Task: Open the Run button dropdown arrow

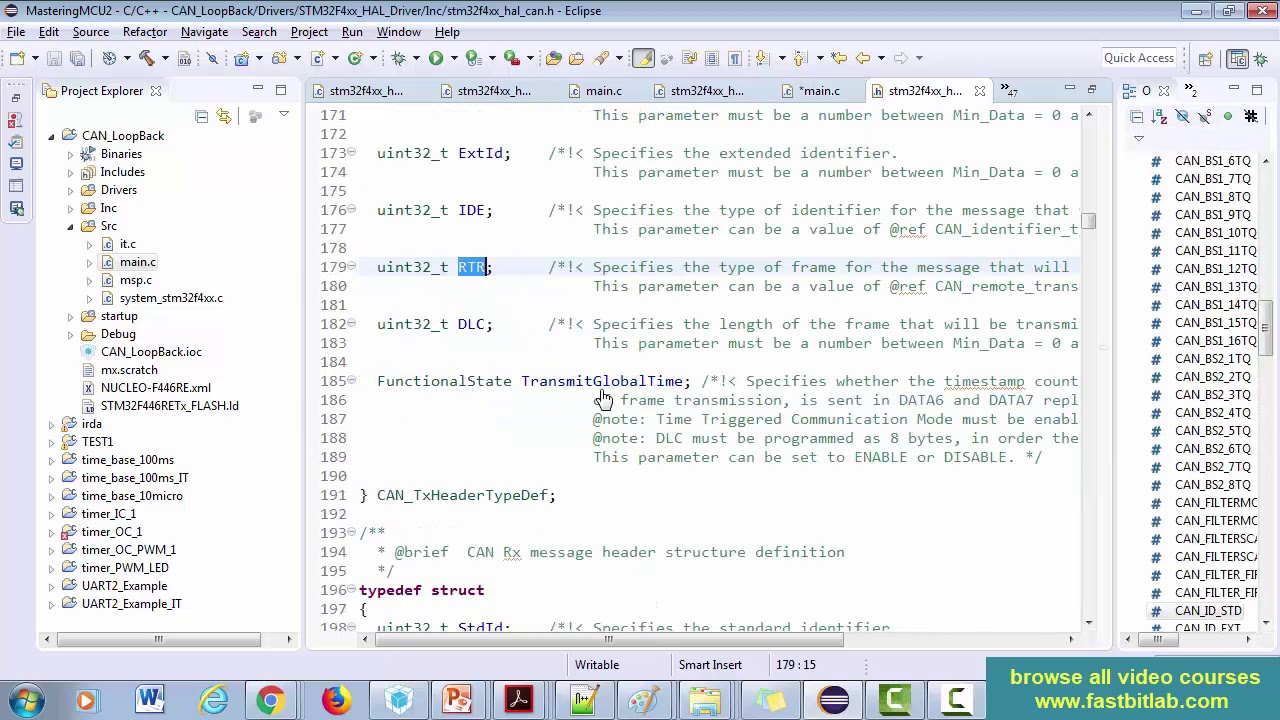Action: [x=453, y=57]
